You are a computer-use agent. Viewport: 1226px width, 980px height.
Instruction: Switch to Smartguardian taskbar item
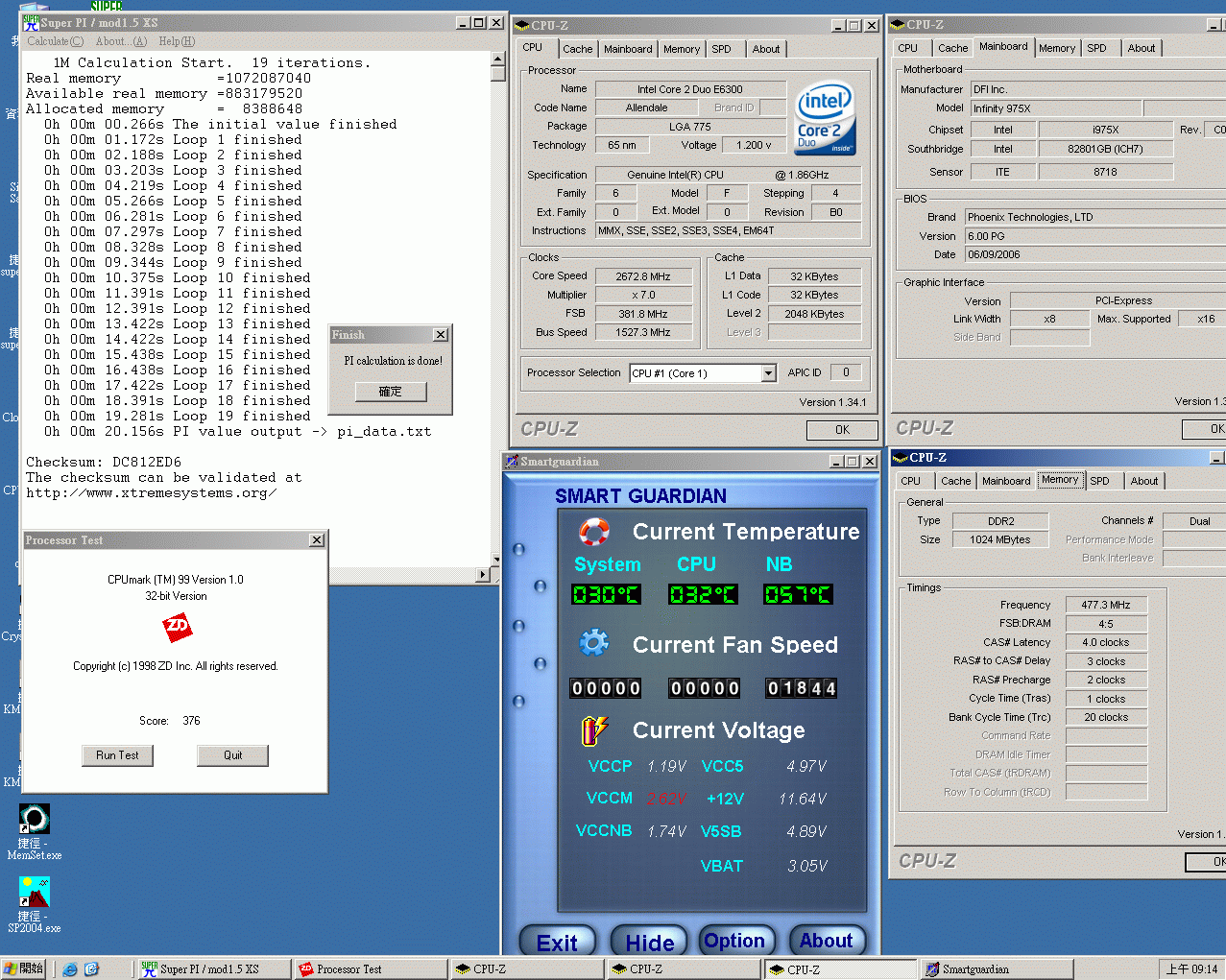click(x=997, y=969)
